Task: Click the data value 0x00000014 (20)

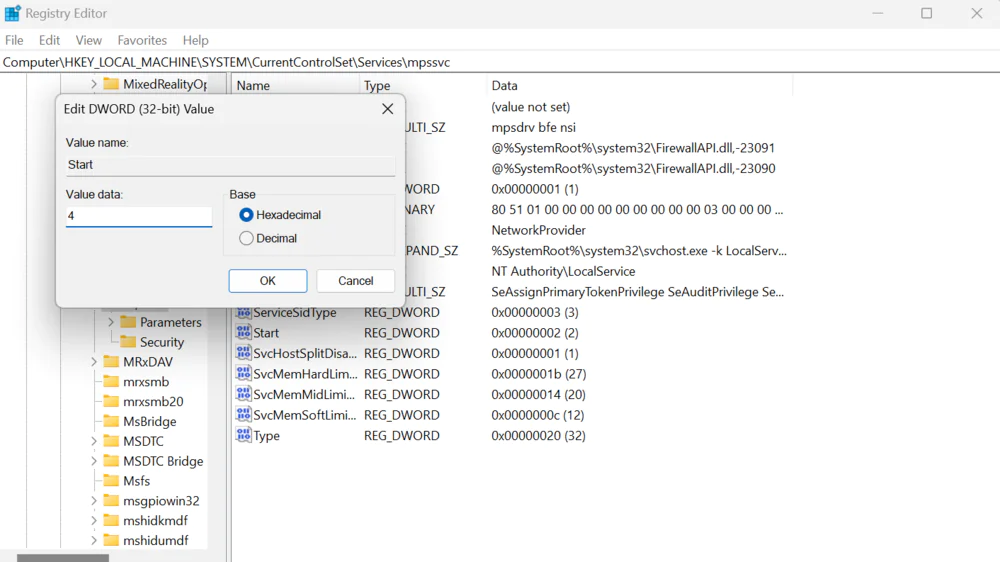Action: (538, 394)
